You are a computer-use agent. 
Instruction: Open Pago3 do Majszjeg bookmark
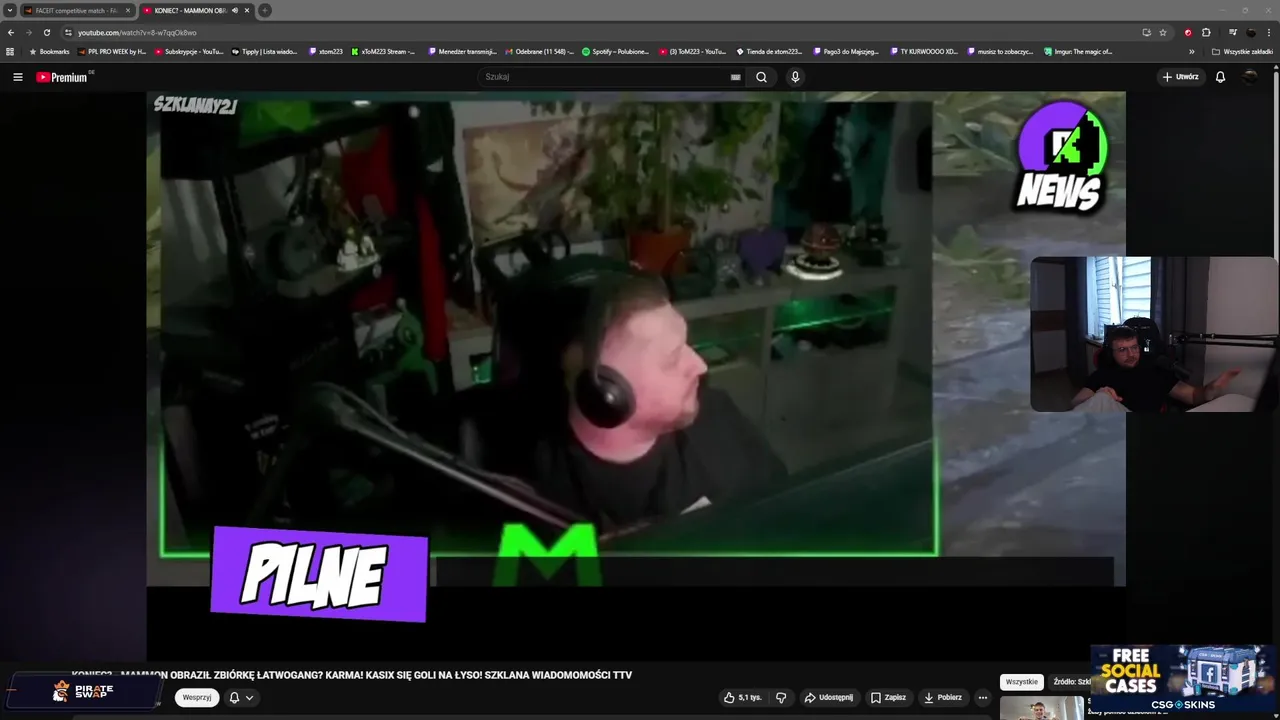[x=846, y=51]
